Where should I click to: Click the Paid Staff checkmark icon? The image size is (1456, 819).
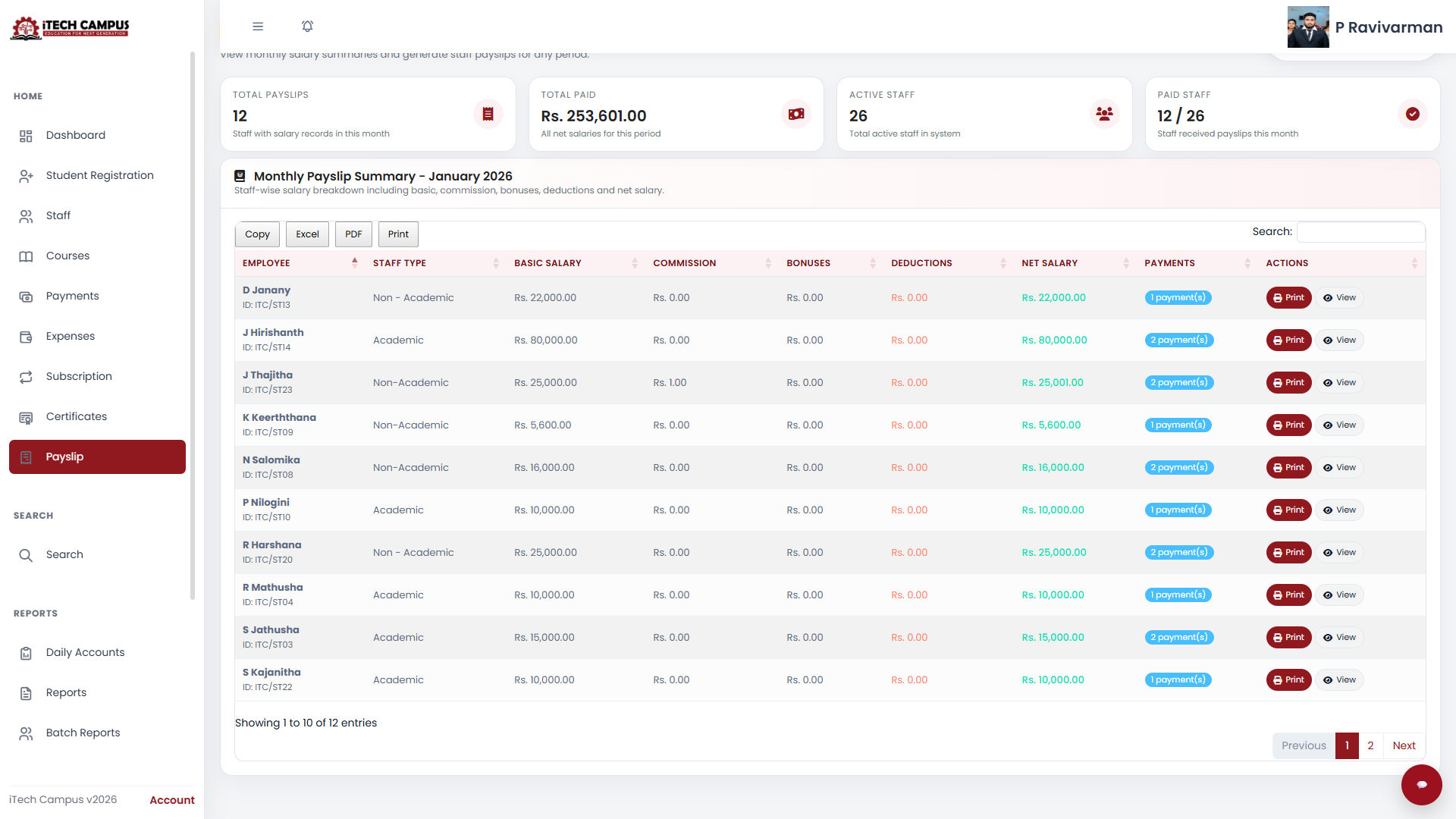pyautogui.click(x=1412, y=114)
